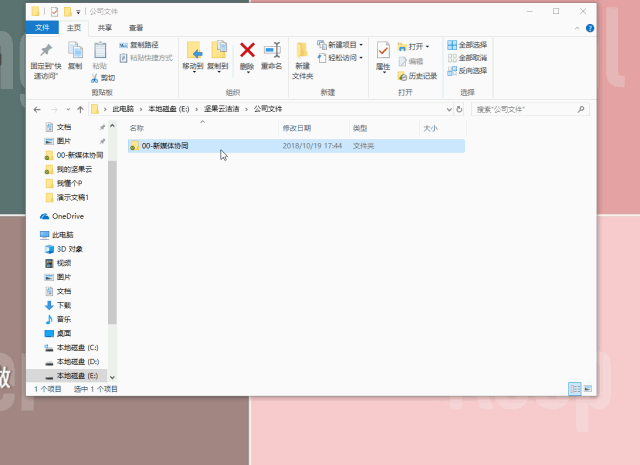Click quick access toolbar properties checkmark icon

point(54,12)
